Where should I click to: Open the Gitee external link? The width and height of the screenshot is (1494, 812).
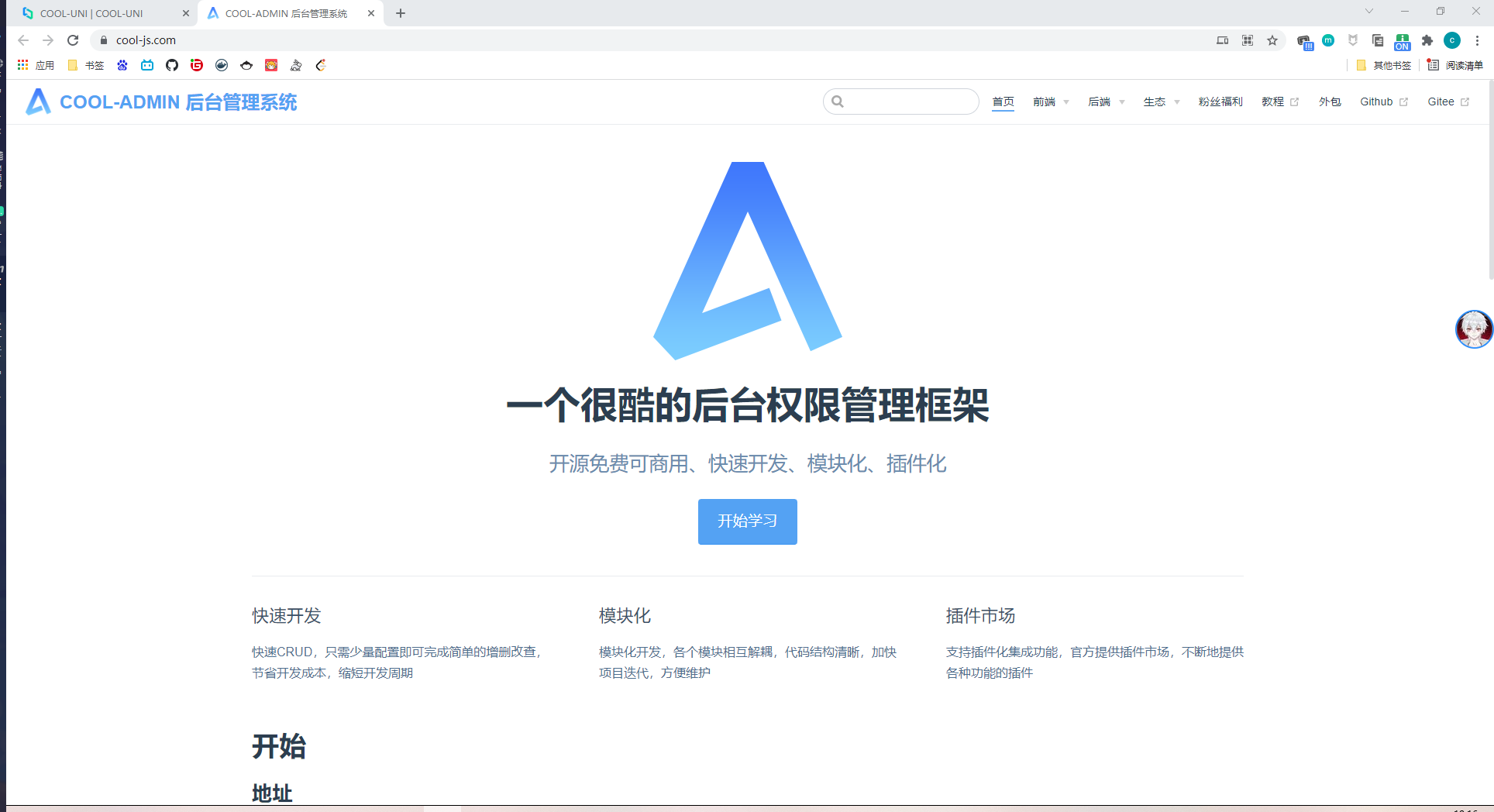pos(1448,101)
